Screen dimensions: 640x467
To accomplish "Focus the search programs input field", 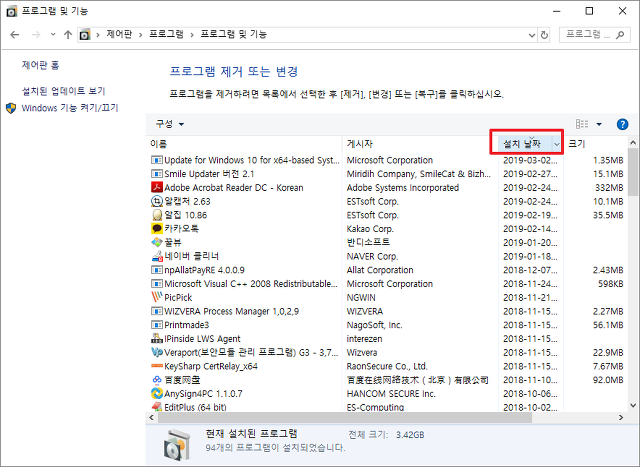I will pyautogui.click(x=588, y=35).
